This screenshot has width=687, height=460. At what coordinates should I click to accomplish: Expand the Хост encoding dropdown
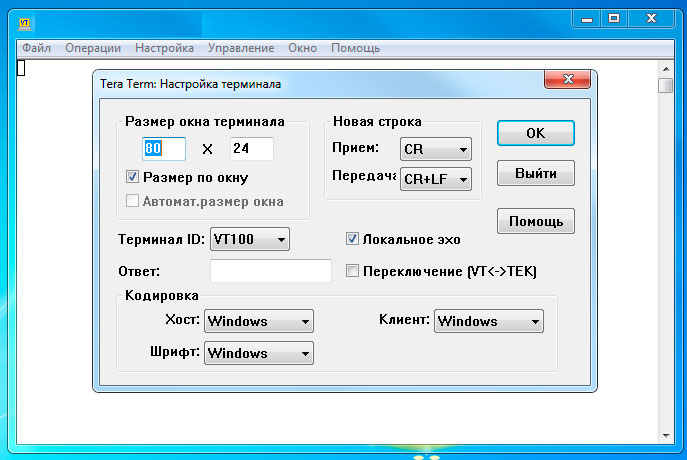259,321
